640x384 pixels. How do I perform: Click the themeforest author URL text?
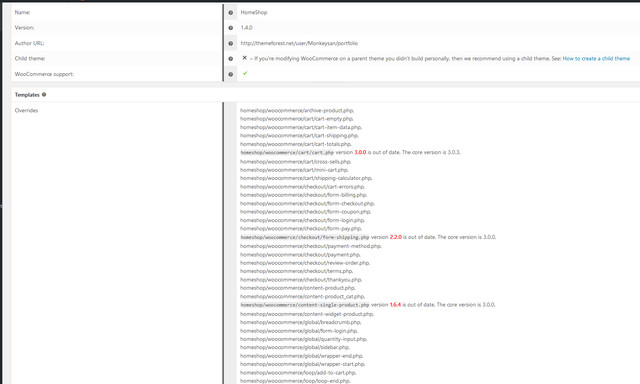299,43
